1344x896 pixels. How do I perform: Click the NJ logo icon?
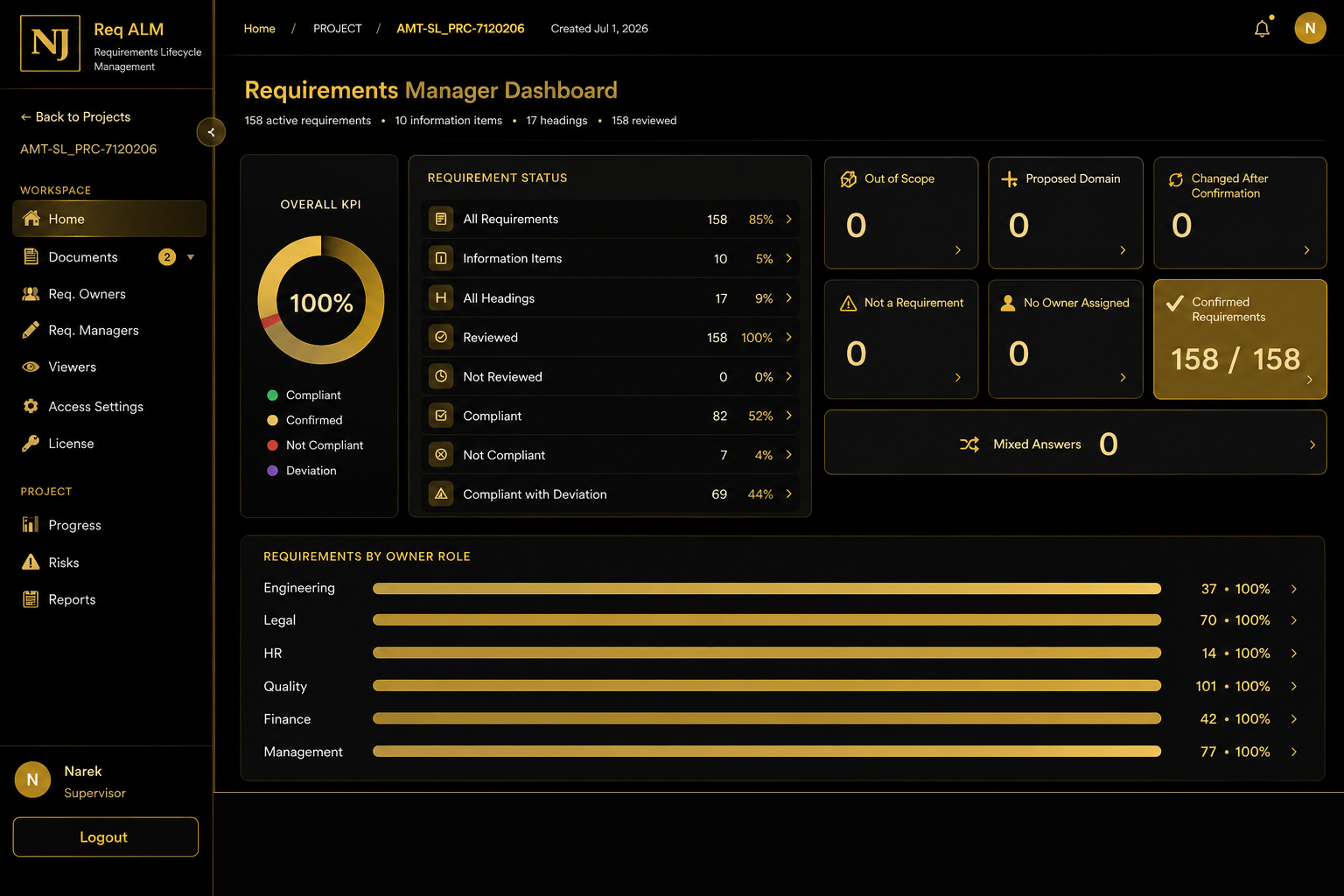(50, 43)
